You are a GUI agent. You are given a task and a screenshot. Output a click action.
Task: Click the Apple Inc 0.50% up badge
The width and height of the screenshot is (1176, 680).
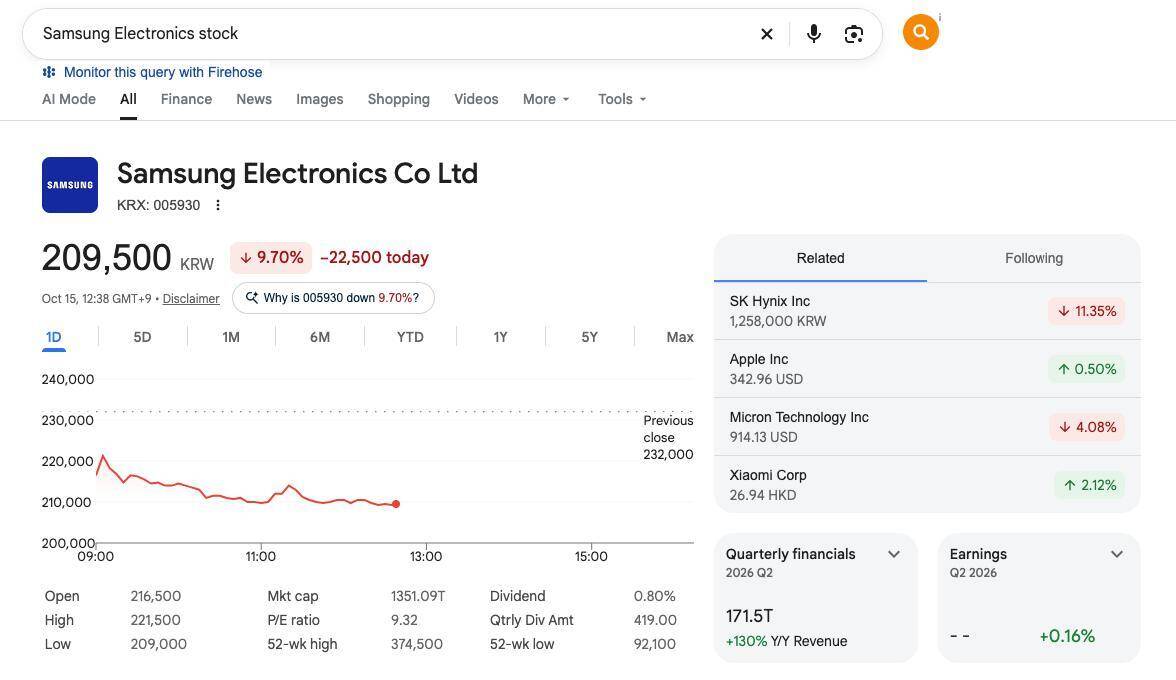[x=1087, y=369]
